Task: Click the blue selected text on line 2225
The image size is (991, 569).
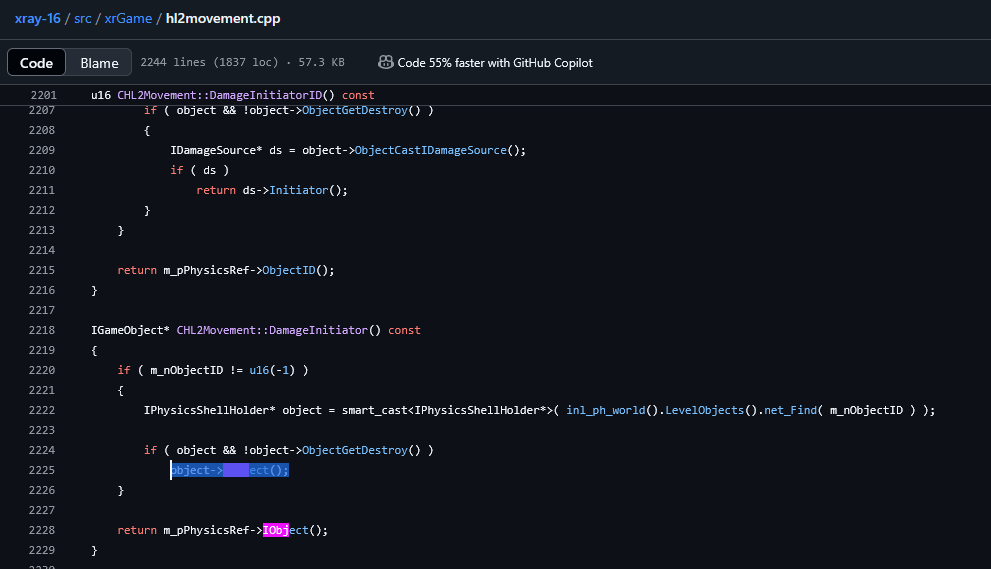Action: pos(230,470)
